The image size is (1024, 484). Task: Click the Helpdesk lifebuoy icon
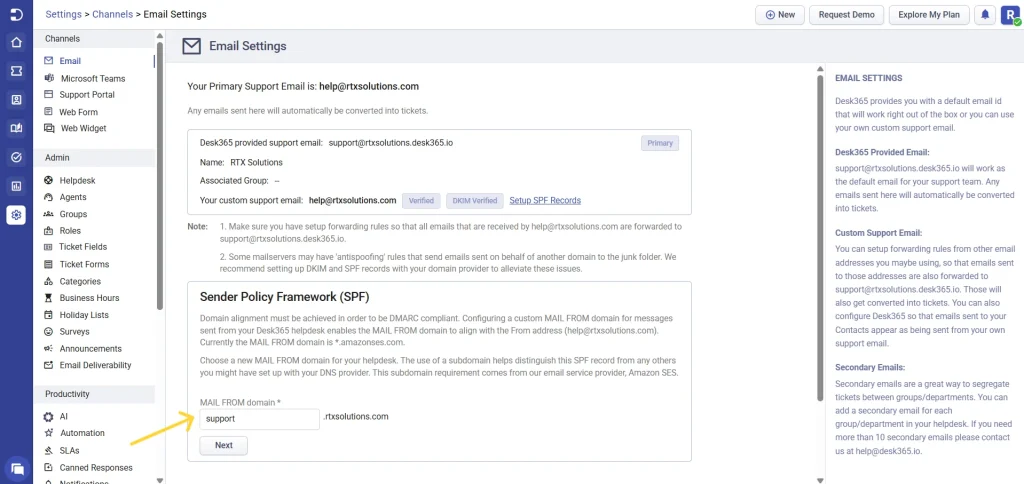coord(48,180)
